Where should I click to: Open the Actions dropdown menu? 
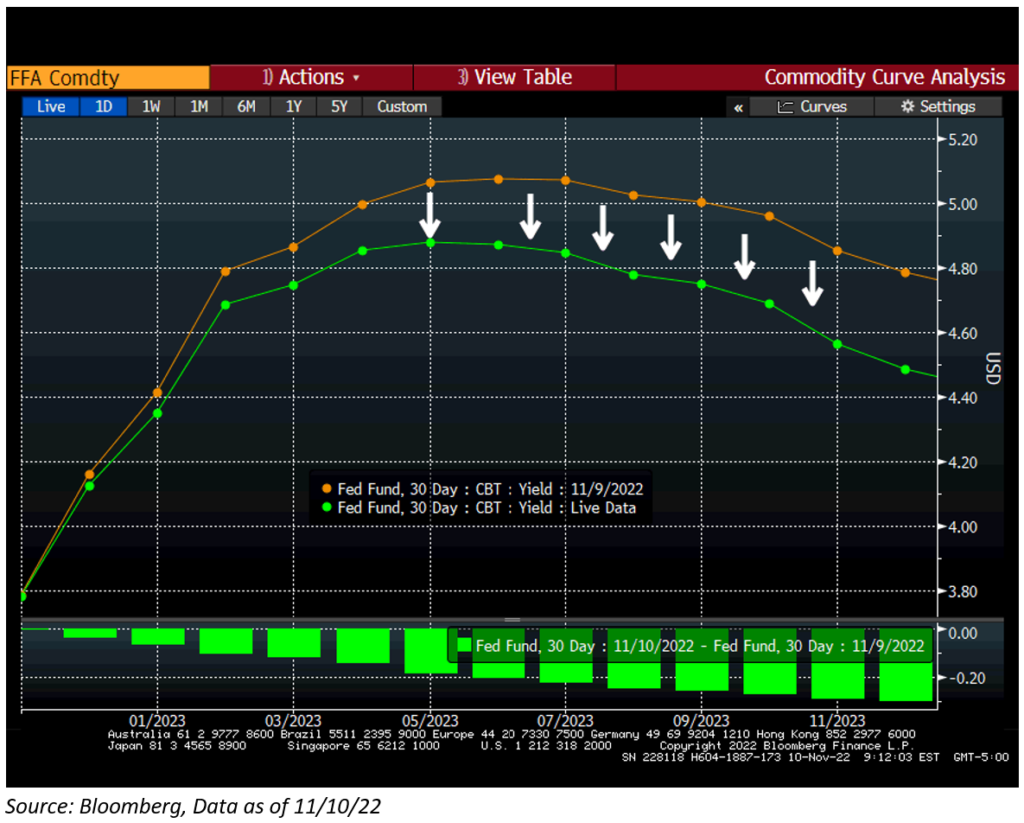310,77
